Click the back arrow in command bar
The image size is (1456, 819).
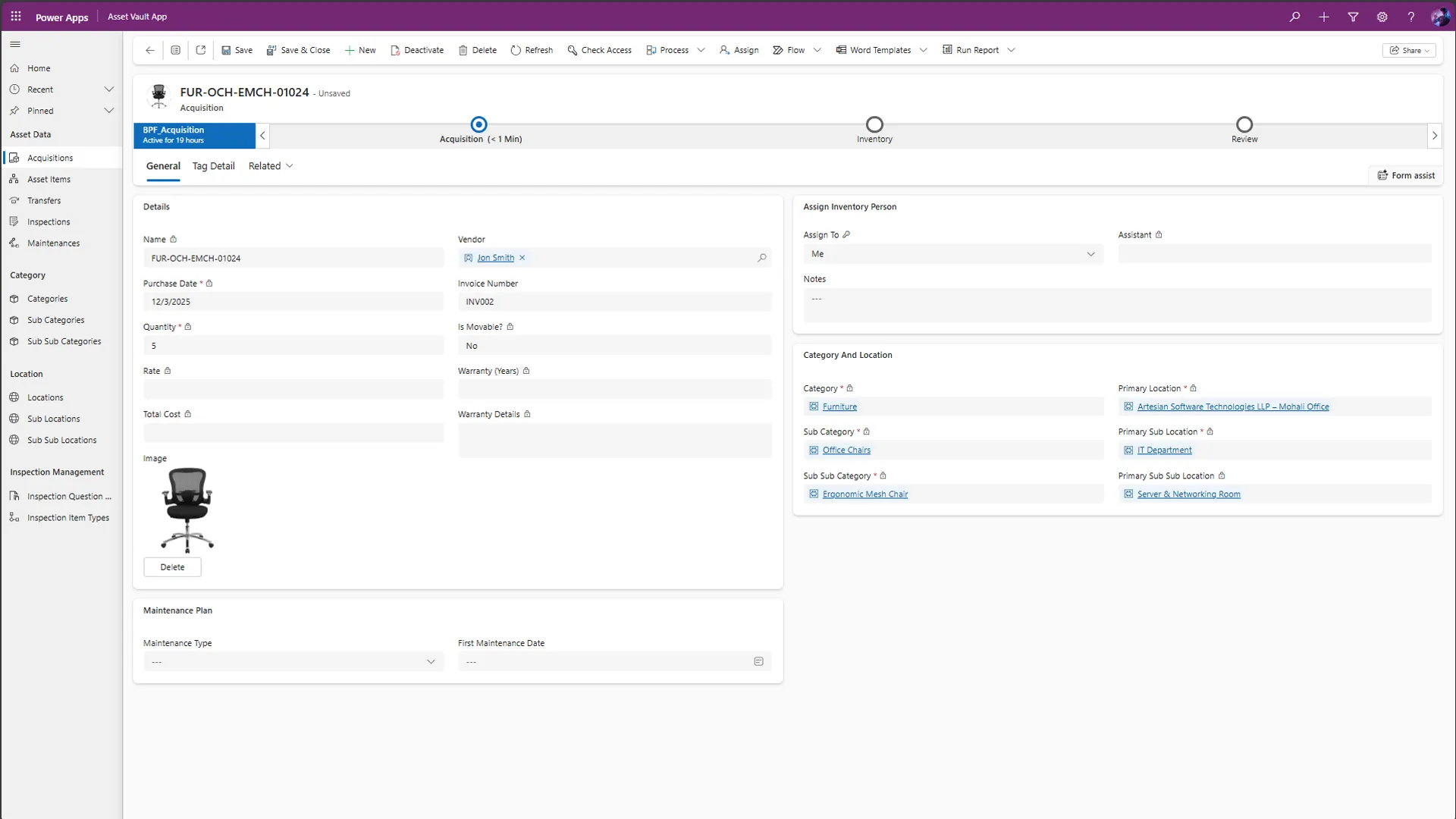(x=150, y=50)
